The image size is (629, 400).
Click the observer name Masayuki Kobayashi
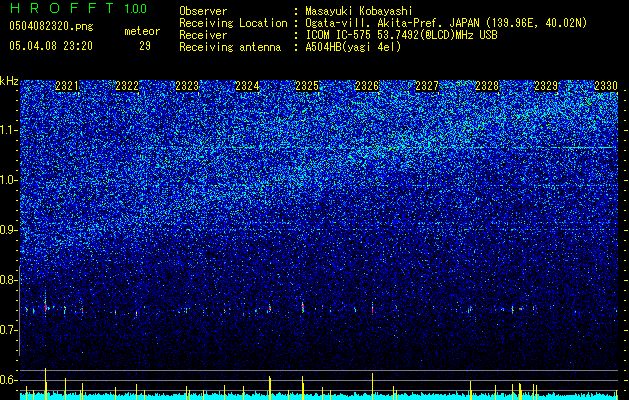pos(359,11)
